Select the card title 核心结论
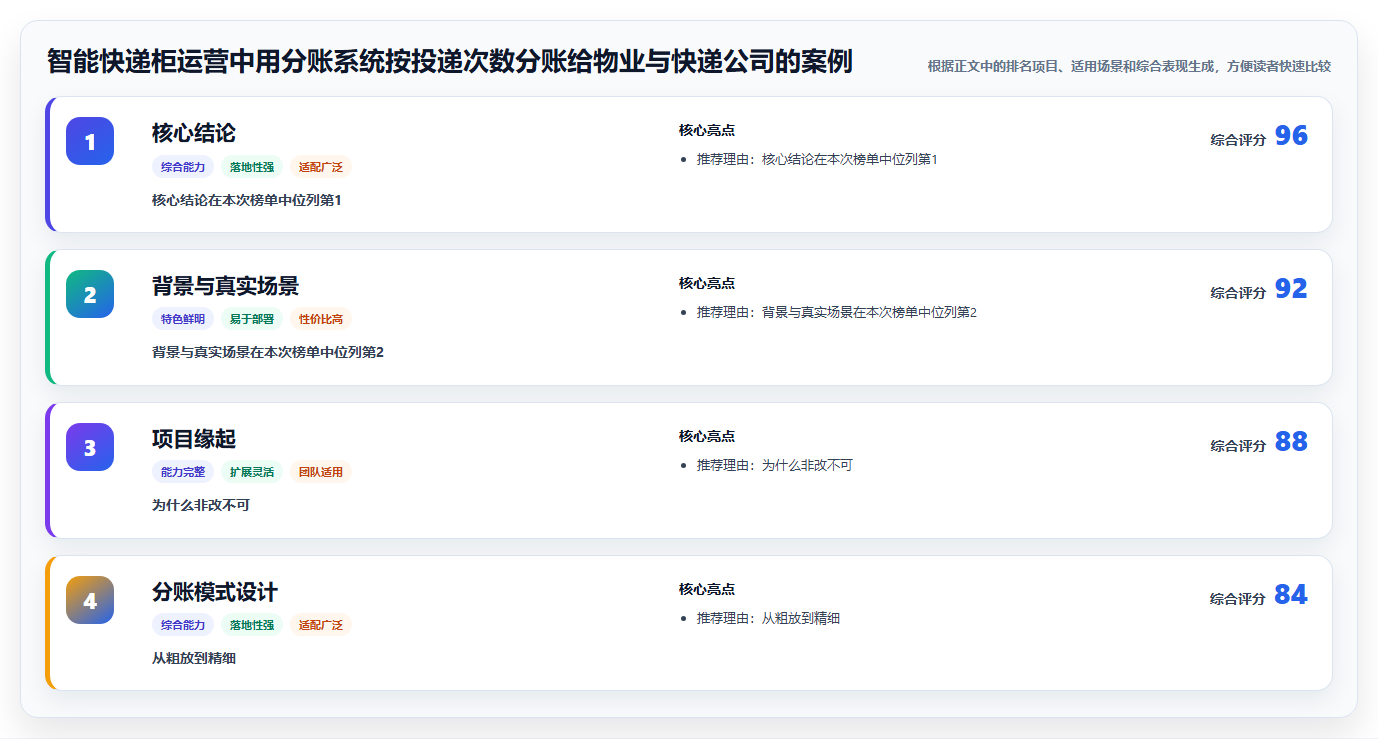 pos(194,133)
